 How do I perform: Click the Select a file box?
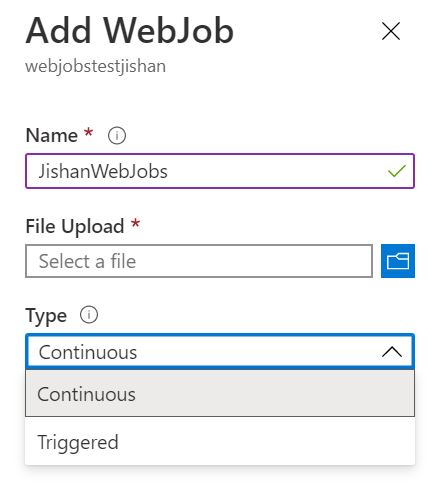199,261
